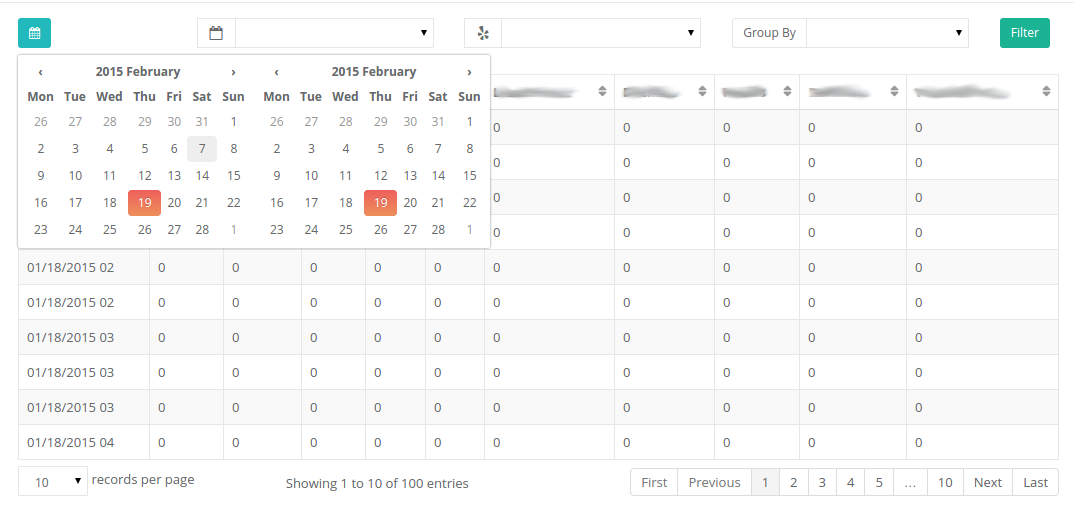Click the teal calendar icon button
1074x516 pixels.
coord(34,33)
